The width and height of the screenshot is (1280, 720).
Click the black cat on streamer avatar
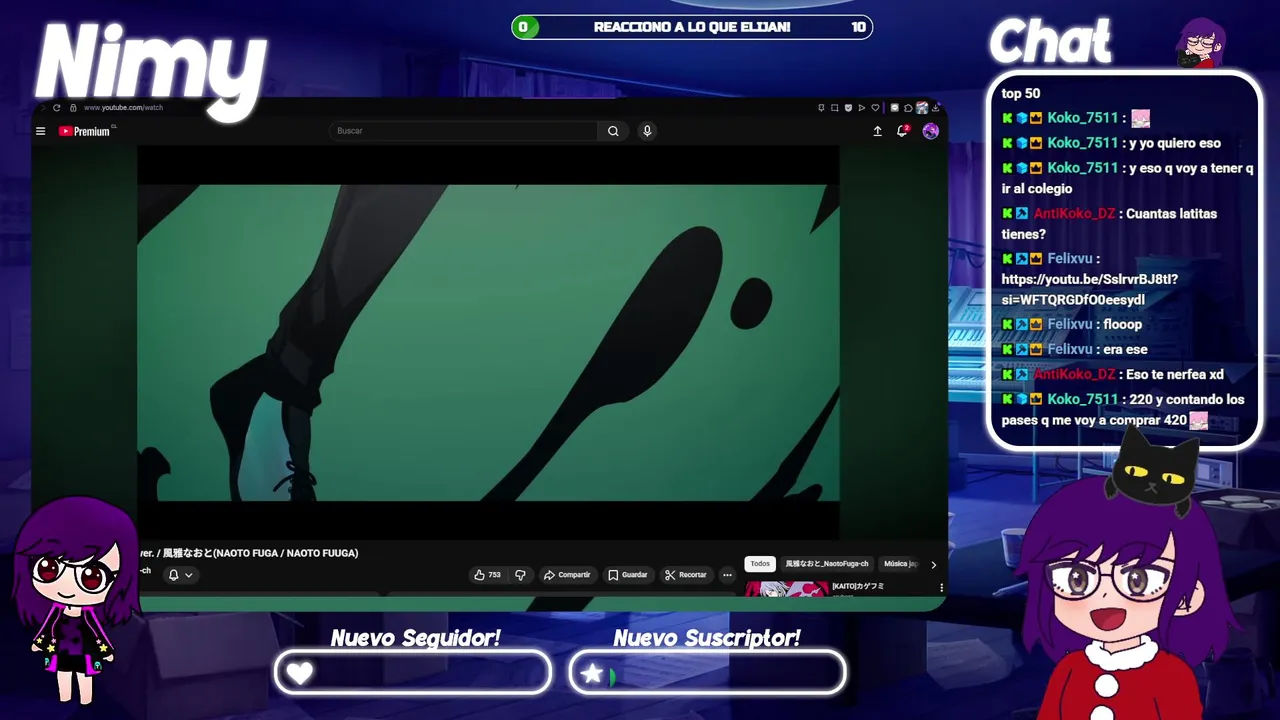click(1153, 472)
